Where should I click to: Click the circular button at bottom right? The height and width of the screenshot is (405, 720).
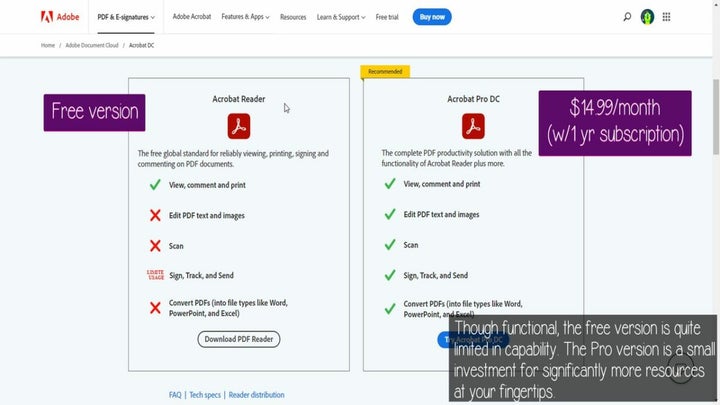click(681, 372)
